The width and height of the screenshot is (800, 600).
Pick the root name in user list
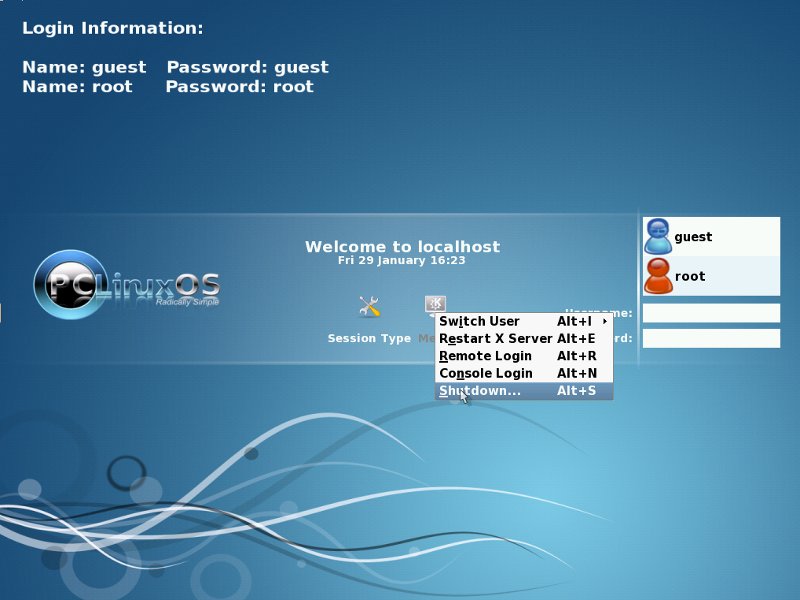tap(690, 276)
